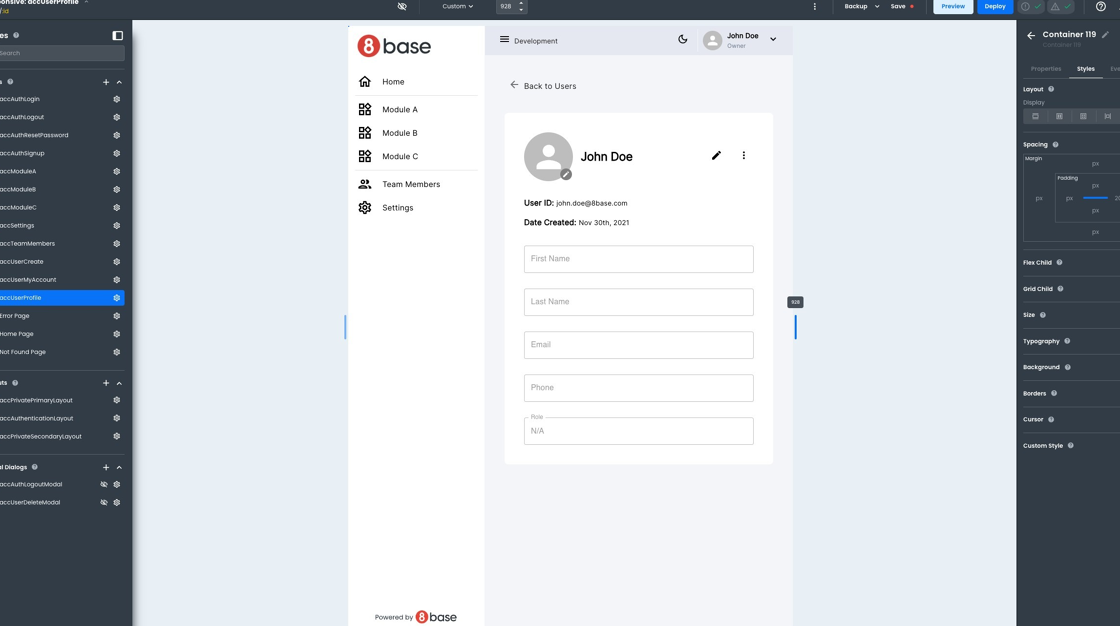Screen dimensions: 1120x626
Task: Open settings gear for accAuthLogin page
Action: (x=117, y=99)
